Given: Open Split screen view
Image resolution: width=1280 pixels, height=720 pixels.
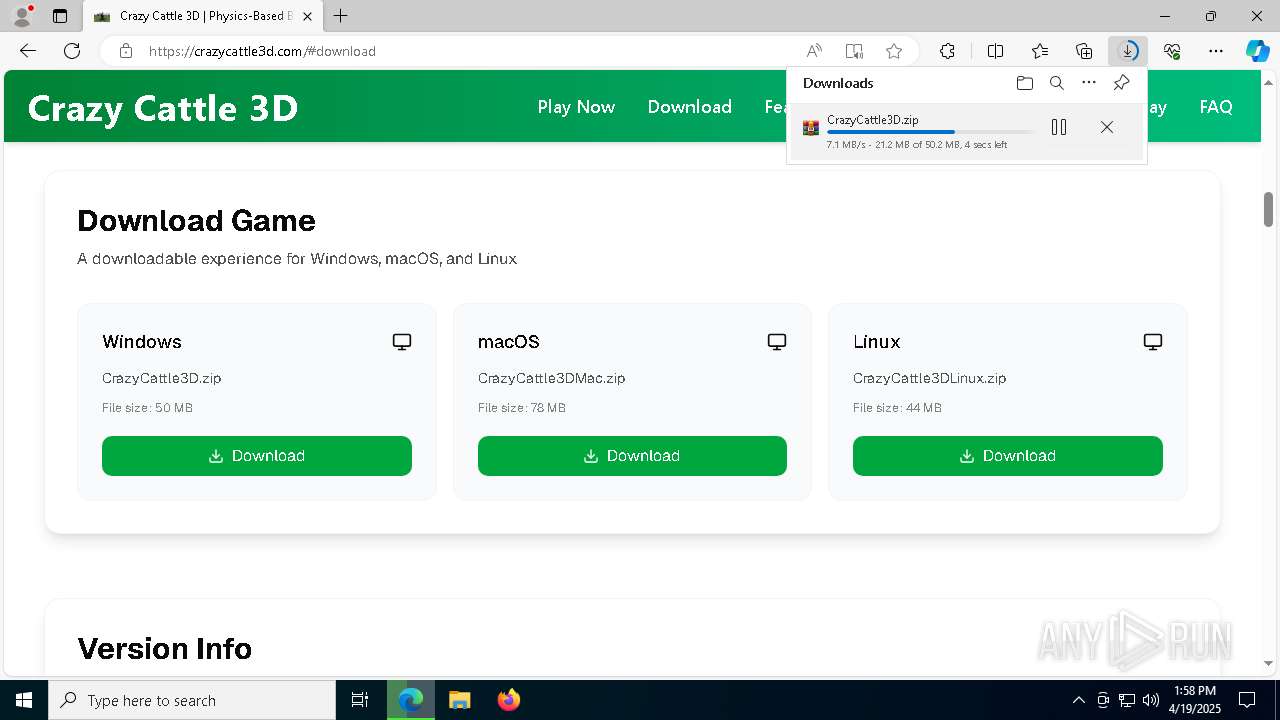Looking at the screenshot, I should click(x=995, y=51).
